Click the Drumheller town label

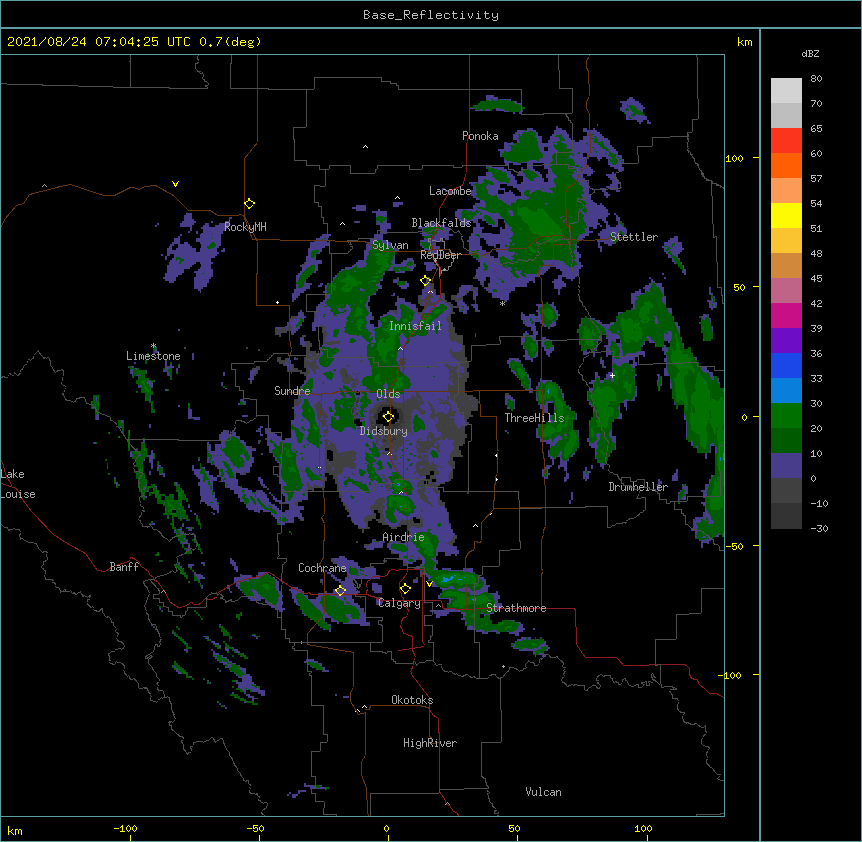click(x=638, y=486)
